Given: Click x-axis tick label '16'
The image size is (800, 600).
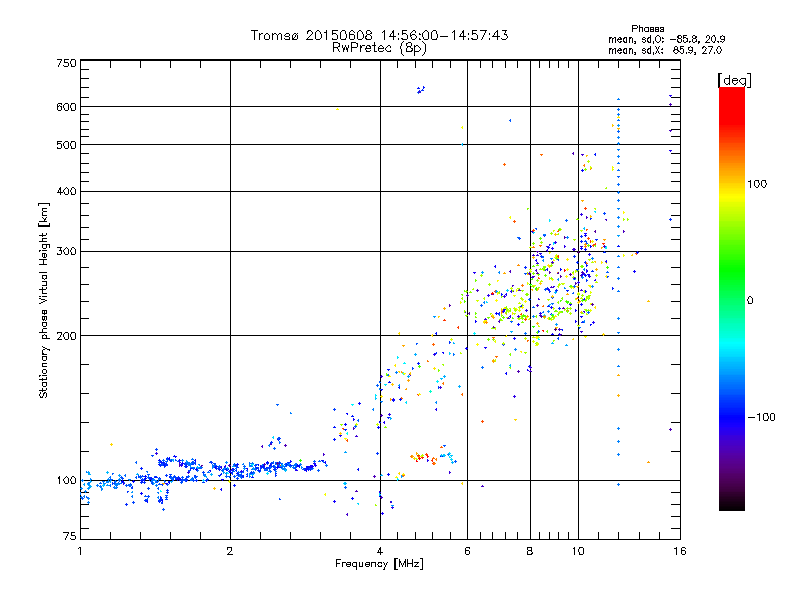Looking at the screenshot, I should 680,551.
